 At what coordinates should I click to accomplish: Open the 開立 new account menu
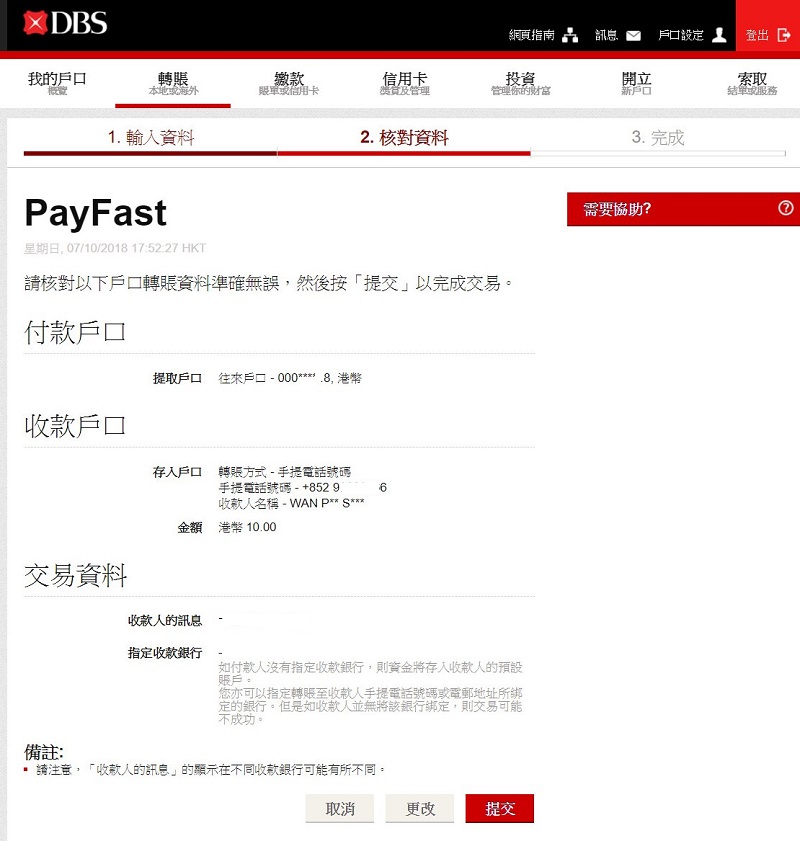point(636,84)
